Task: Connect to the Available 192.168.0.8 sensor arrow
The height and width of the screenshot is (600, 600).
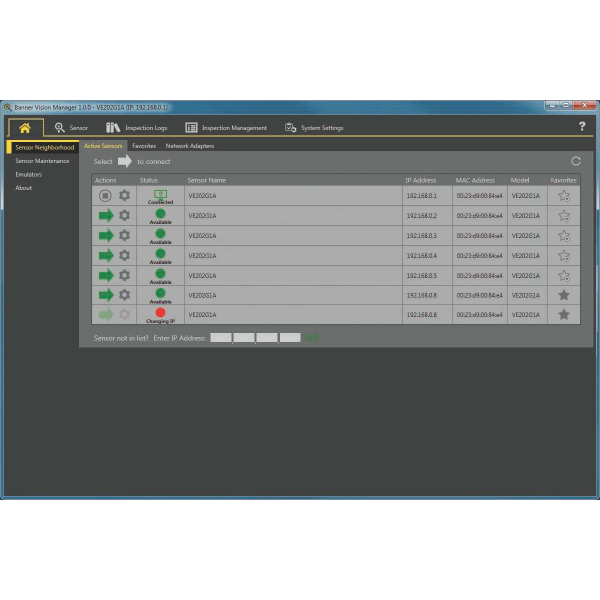Action: click(x=106, y=295)
